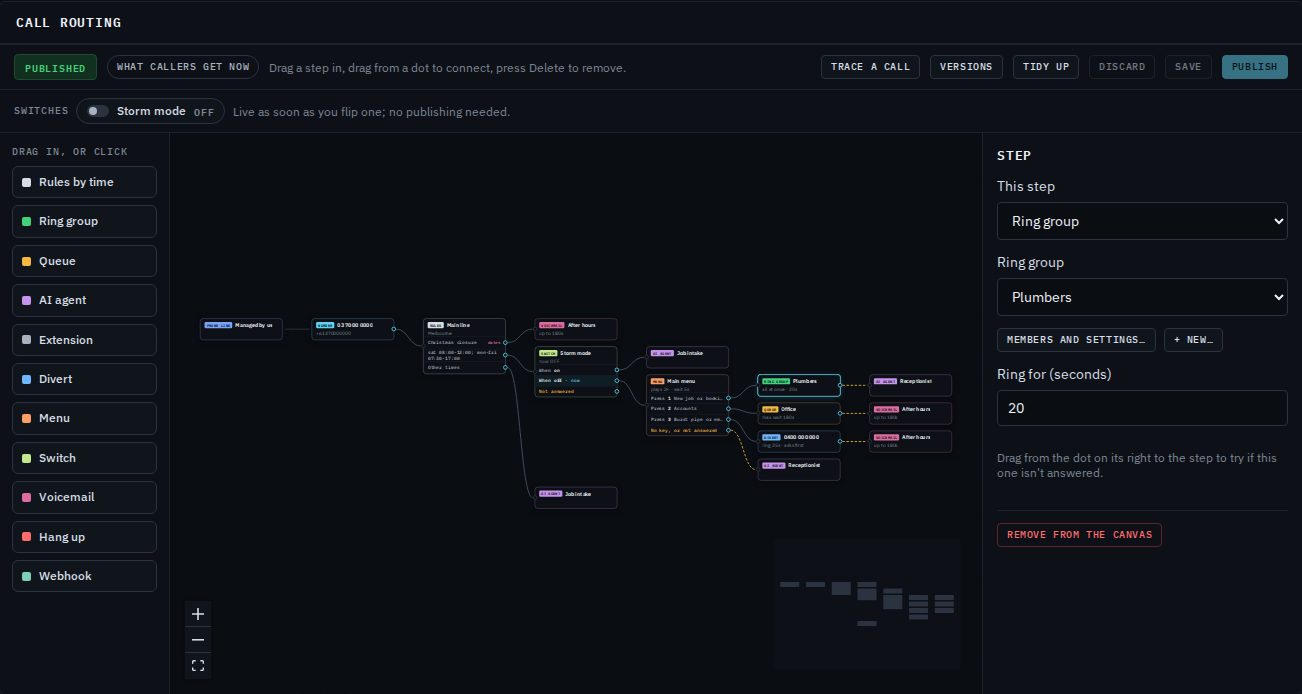Select the Receptionist node beside Plumbers

tap(911, 385)
